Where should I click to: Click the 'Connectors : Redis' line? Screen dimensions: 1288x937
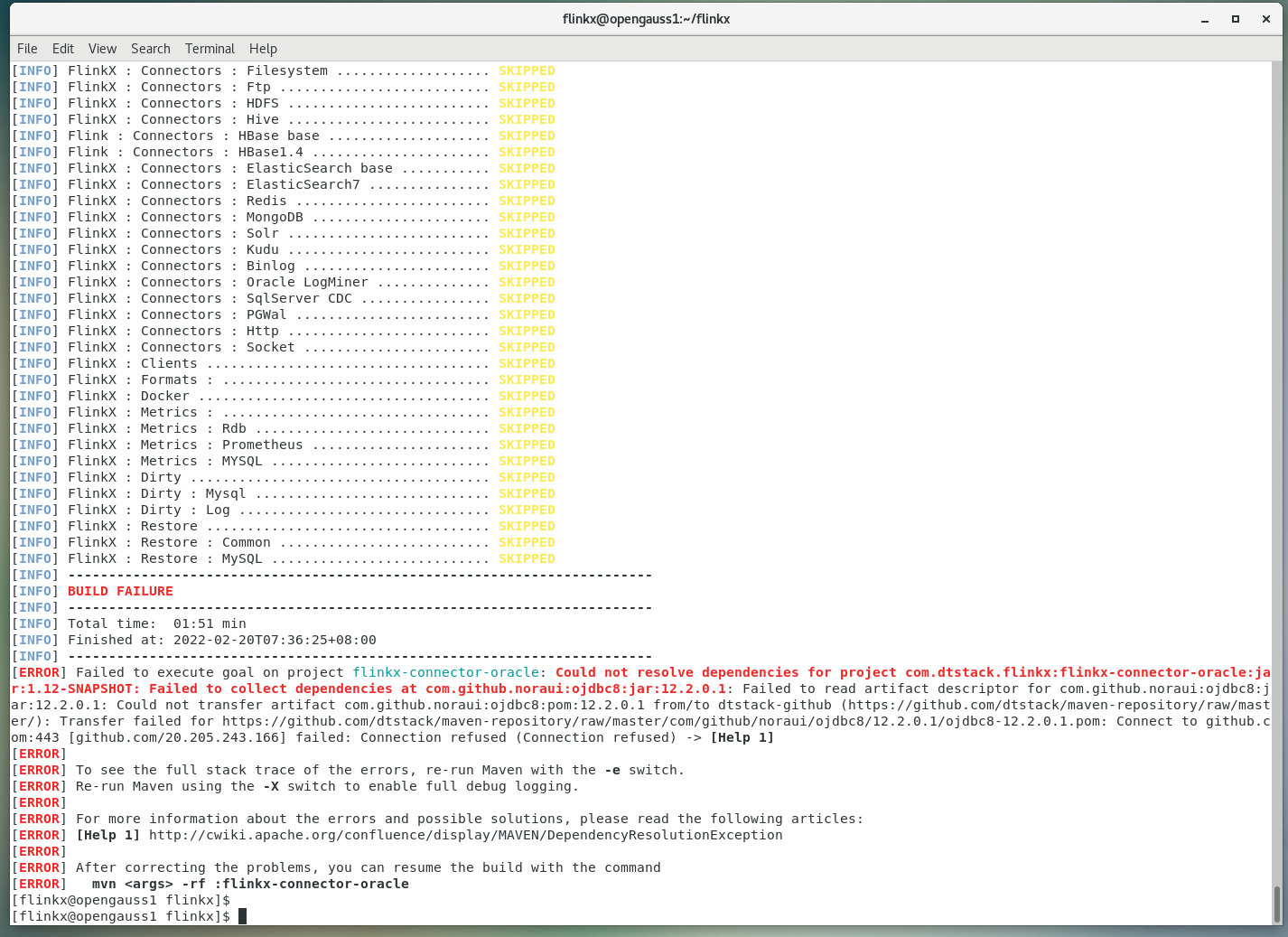coord(284,201)
